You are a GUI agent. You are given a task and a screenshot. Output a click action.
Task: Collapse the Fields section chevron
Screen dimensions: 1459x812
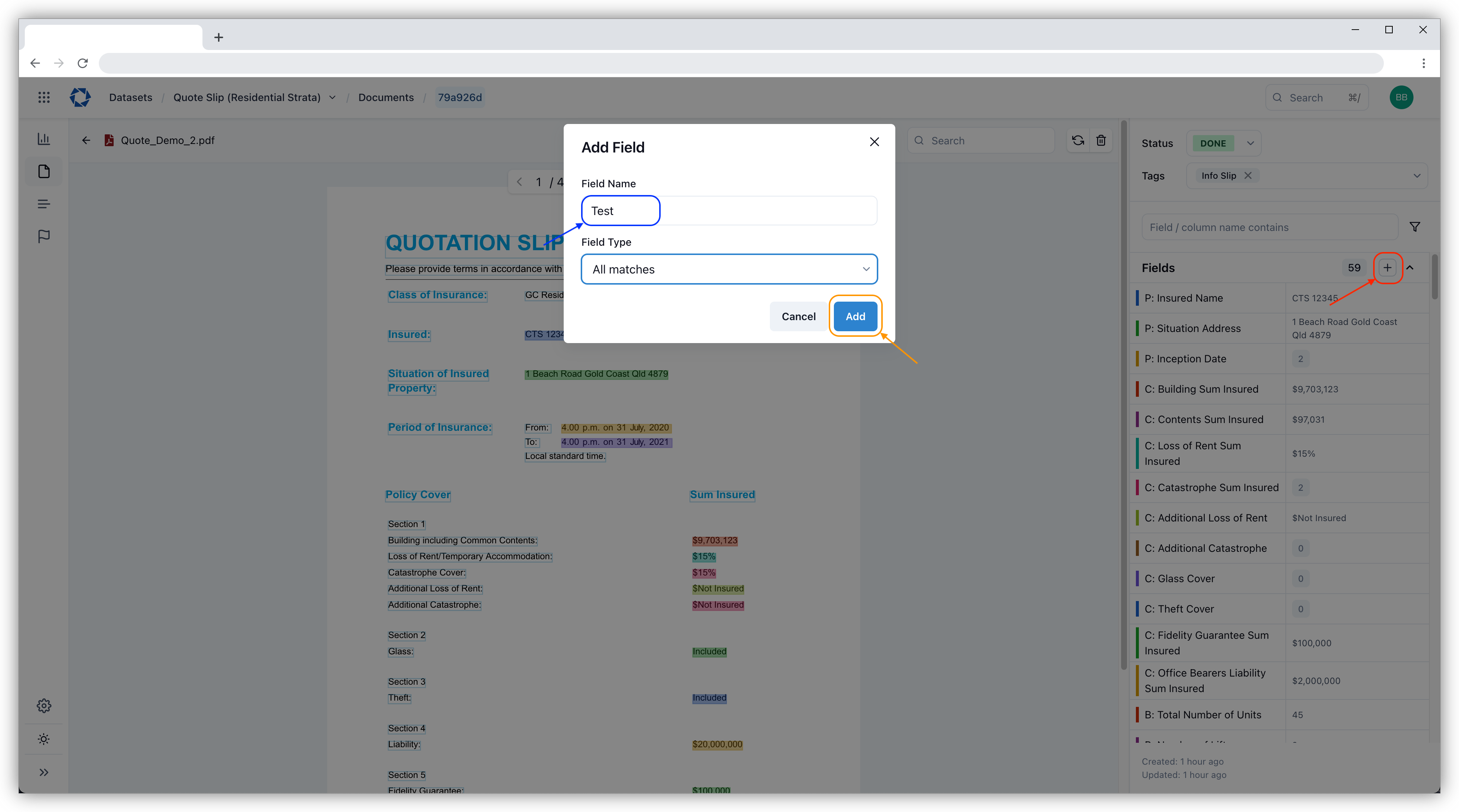pyautogui.click(x=1410, y=268)
